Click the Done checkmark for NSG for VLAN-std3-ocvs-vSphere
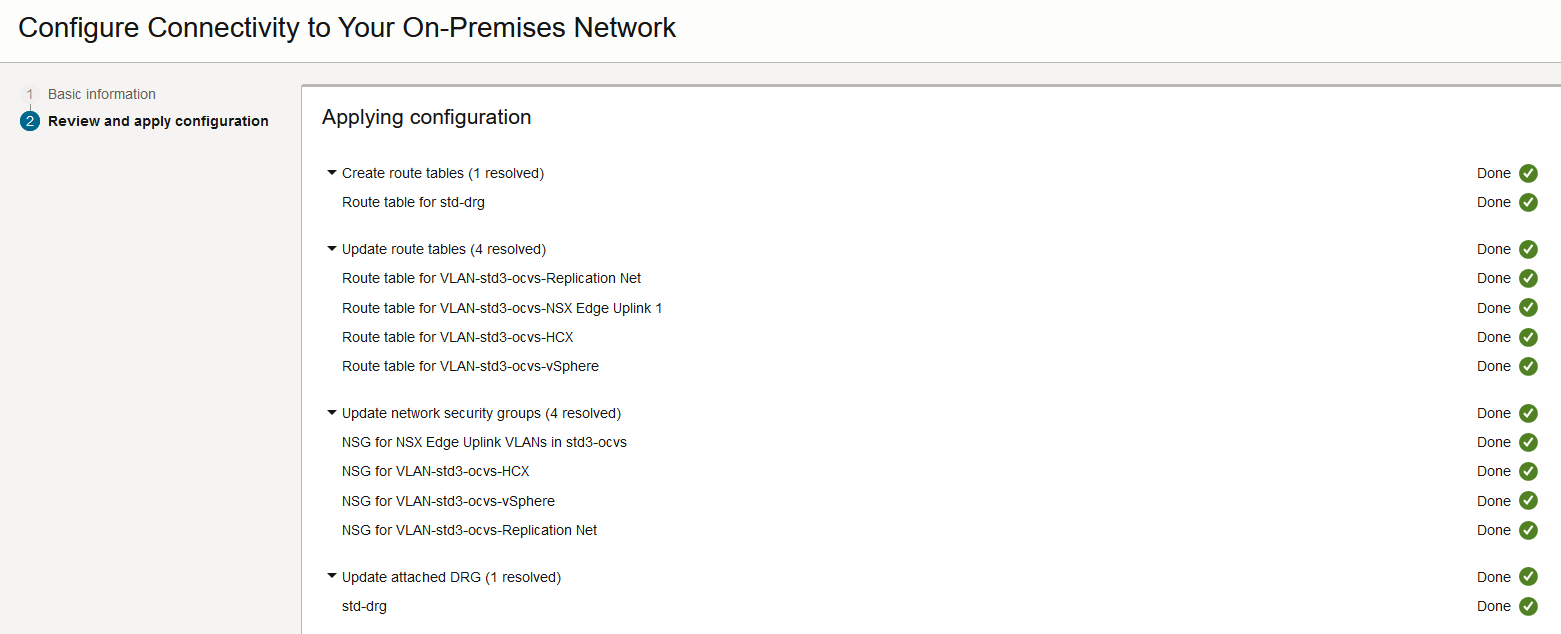 [1528, 500]
